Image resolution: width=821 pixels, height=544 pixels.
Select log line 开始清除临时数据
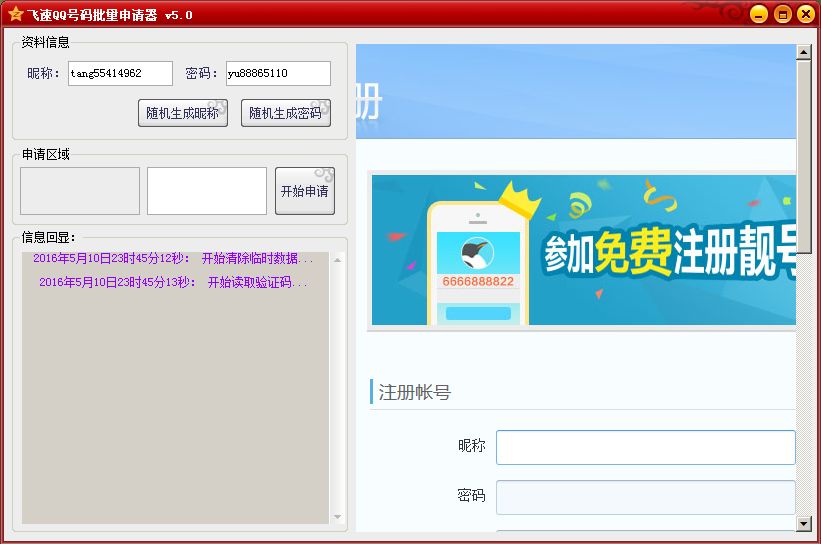pyautogui.click(x=173, y=258)
